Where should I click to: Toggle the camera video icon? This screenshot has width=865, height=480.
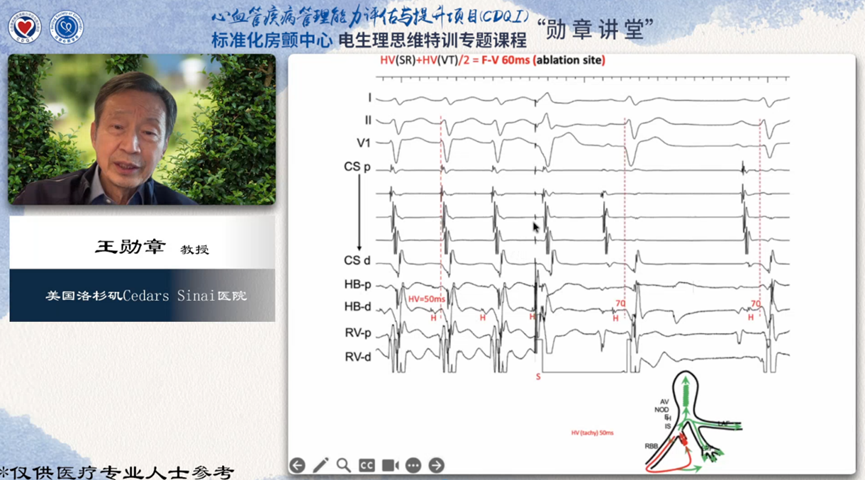390,466
